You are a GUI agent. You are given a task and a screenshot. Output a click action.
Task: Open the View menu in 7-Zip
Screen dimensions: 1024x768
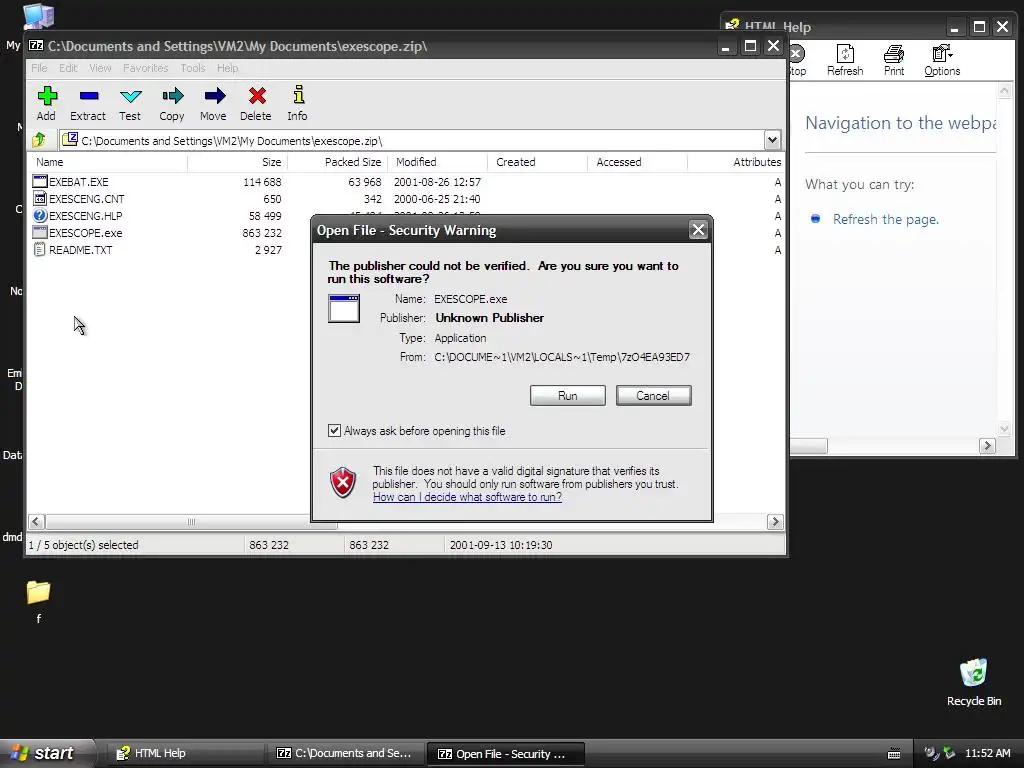pyautogui.click(x=100, y=68)
